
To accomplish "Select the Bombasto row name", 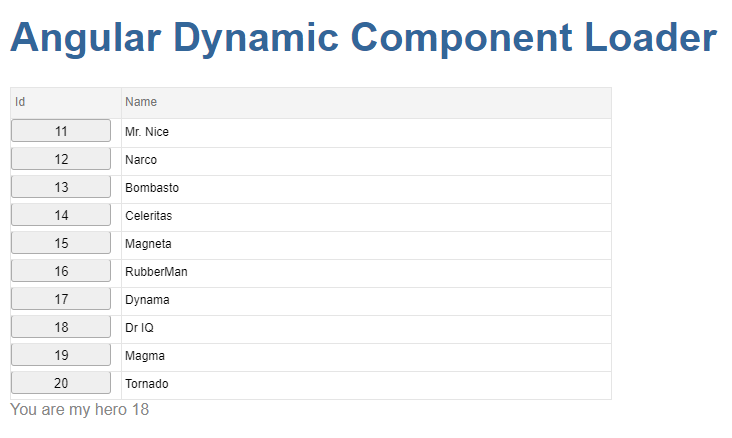I will click(151, 188).
